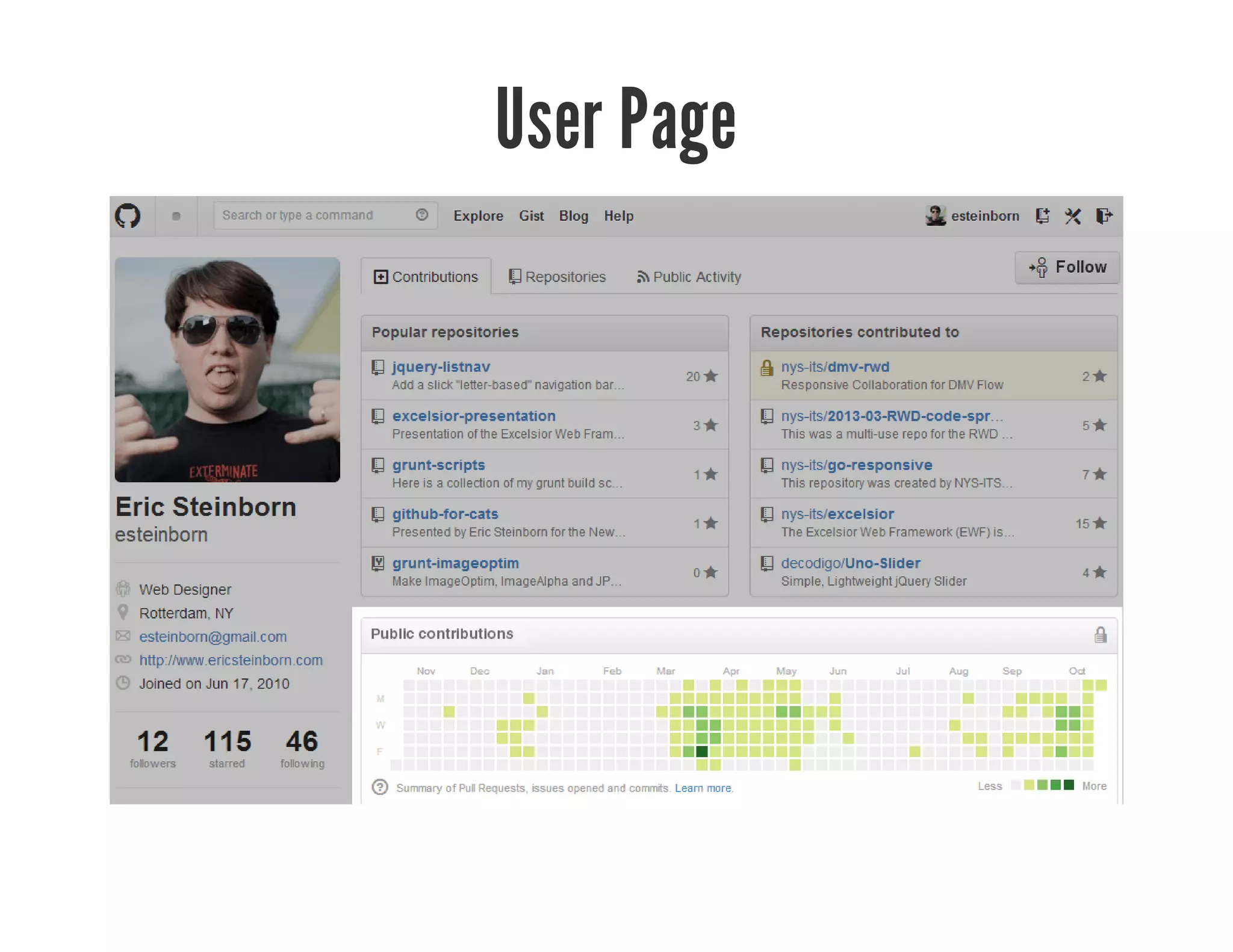Open the Explore menu item
The image size is (1233, 952).
[x=478, y=216]
